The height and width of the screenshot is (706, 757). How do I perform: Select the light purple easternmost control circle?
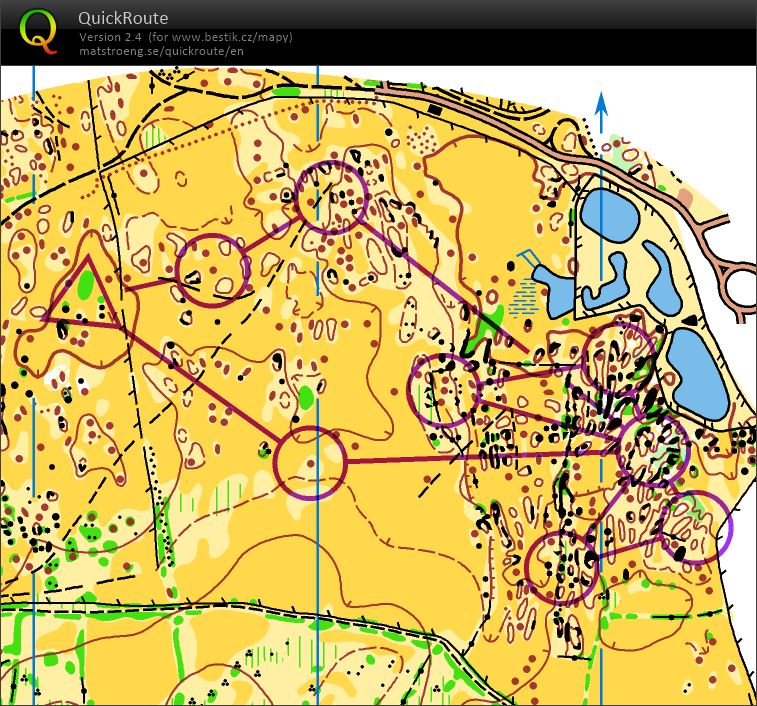(x=696, y=527)
